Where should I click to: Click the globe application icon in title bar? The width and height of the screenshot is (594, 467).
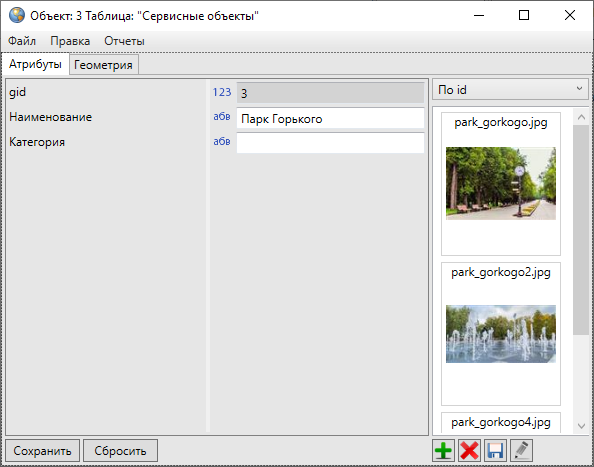point(17,16)
